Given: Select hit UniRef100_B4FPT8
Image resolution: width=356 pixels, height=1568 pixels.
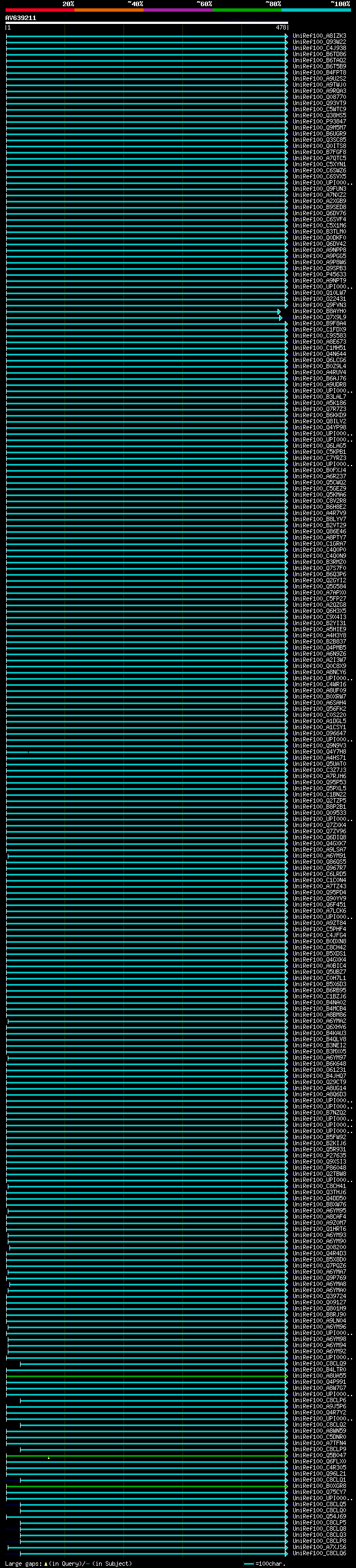Looking at the screenshot, I should (319, 72).
